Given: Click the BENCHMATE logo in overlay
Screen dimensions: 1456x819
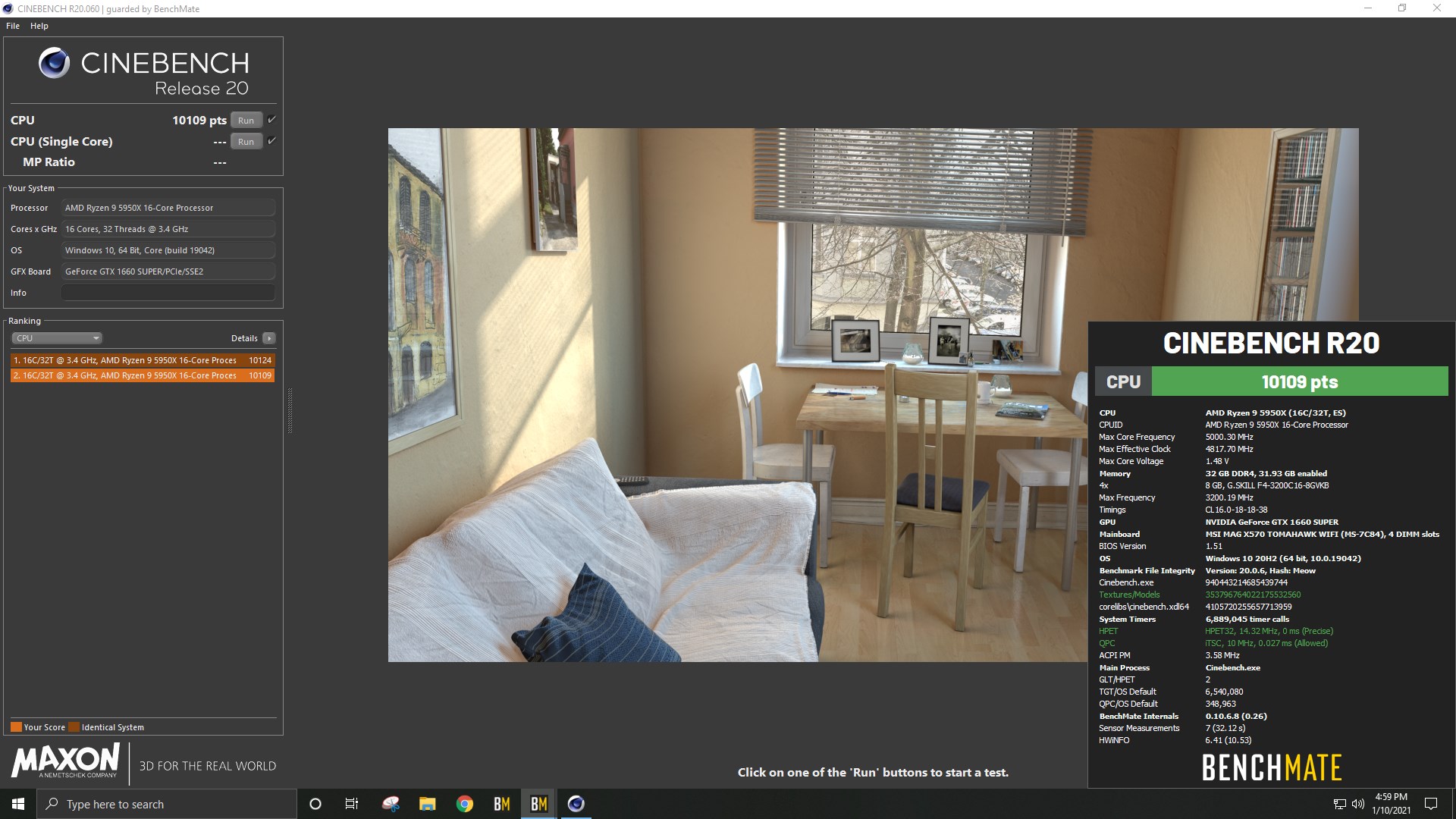Looking at the screenshot, I should pos(1272,767).
